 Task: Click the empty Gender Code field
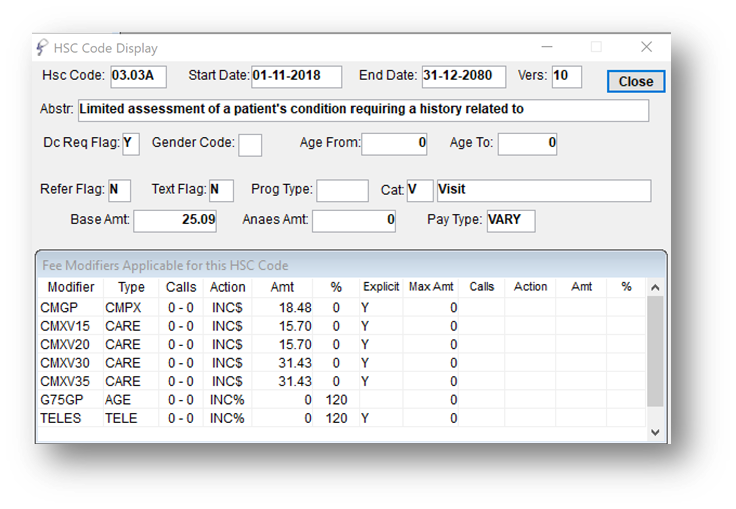click(250, 145)
